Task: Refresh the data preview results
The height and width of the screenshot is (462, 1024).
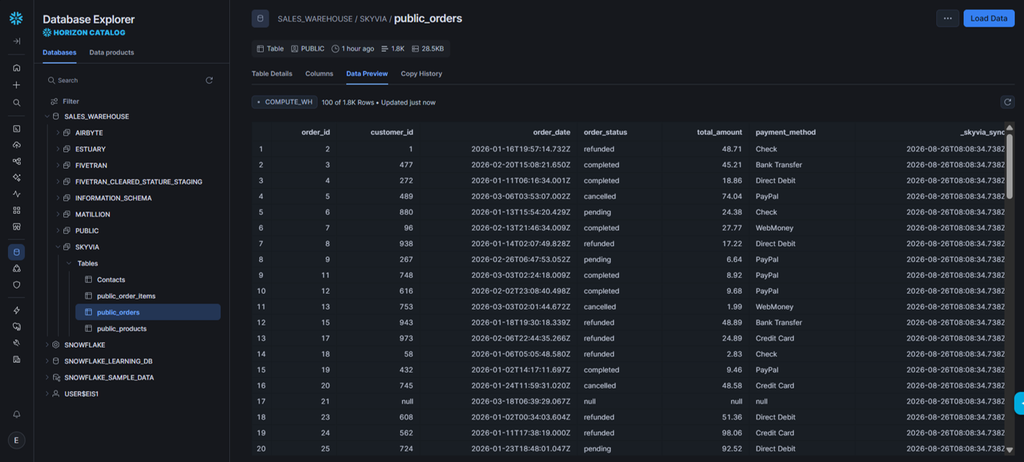Action: [x=1008, y=102]
